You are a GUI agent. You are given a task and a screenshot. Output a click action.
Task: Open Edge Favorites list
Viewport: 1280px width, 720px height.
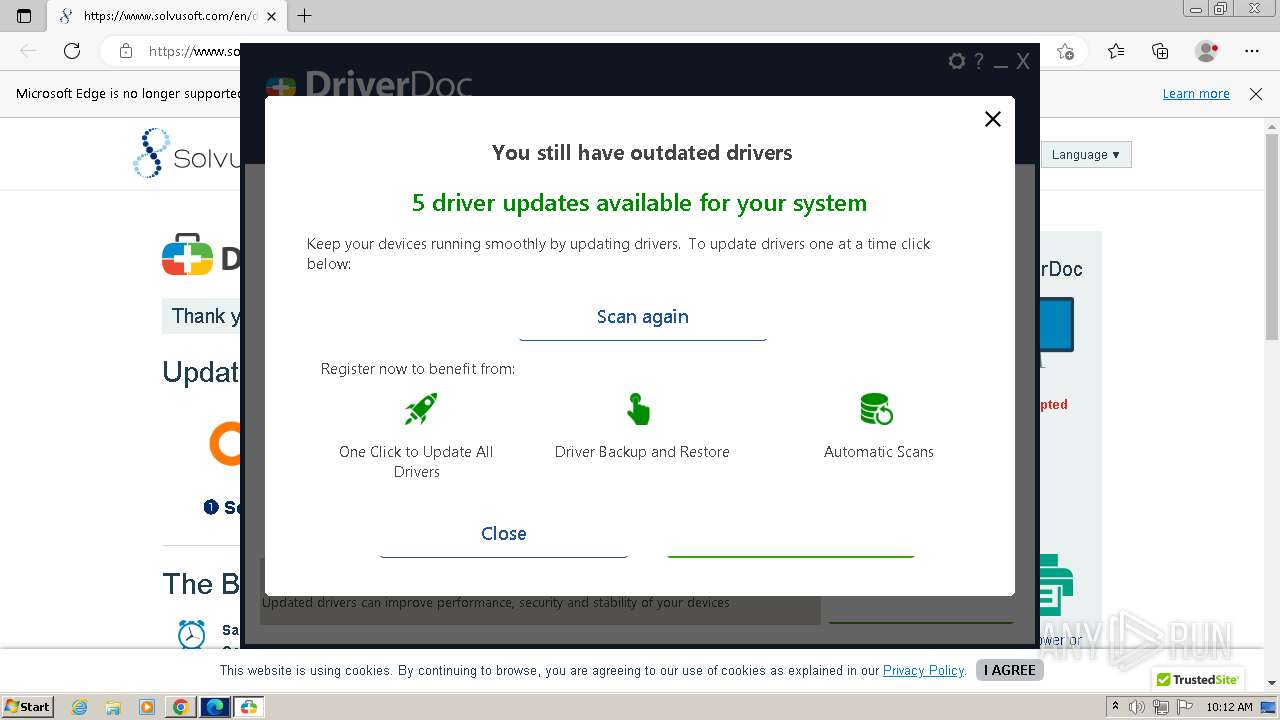tap(1116, 51)
